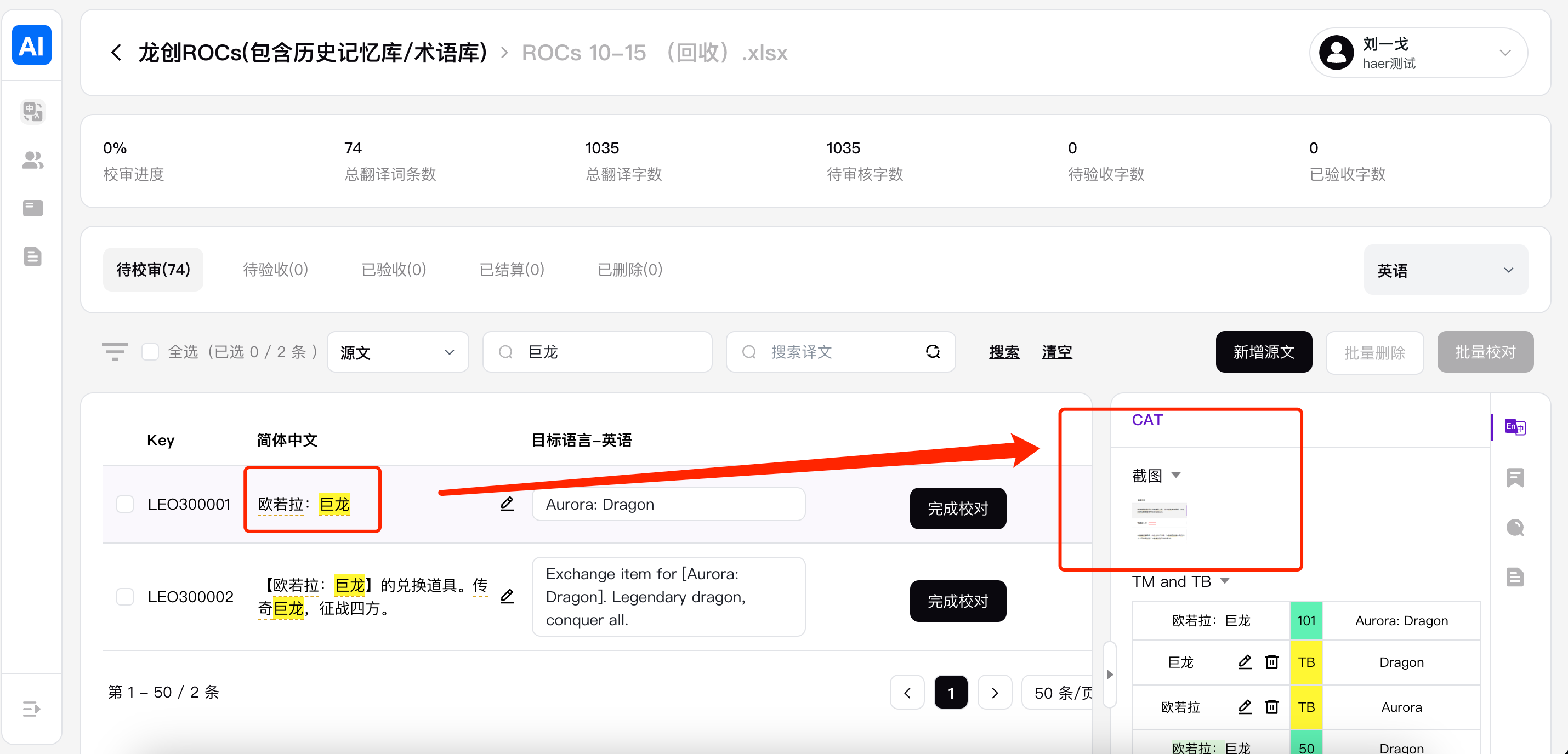Toggle the select-all checkbox
Image resolution: width=1568 pixels, height=754 pixels.
coord(150,352)
